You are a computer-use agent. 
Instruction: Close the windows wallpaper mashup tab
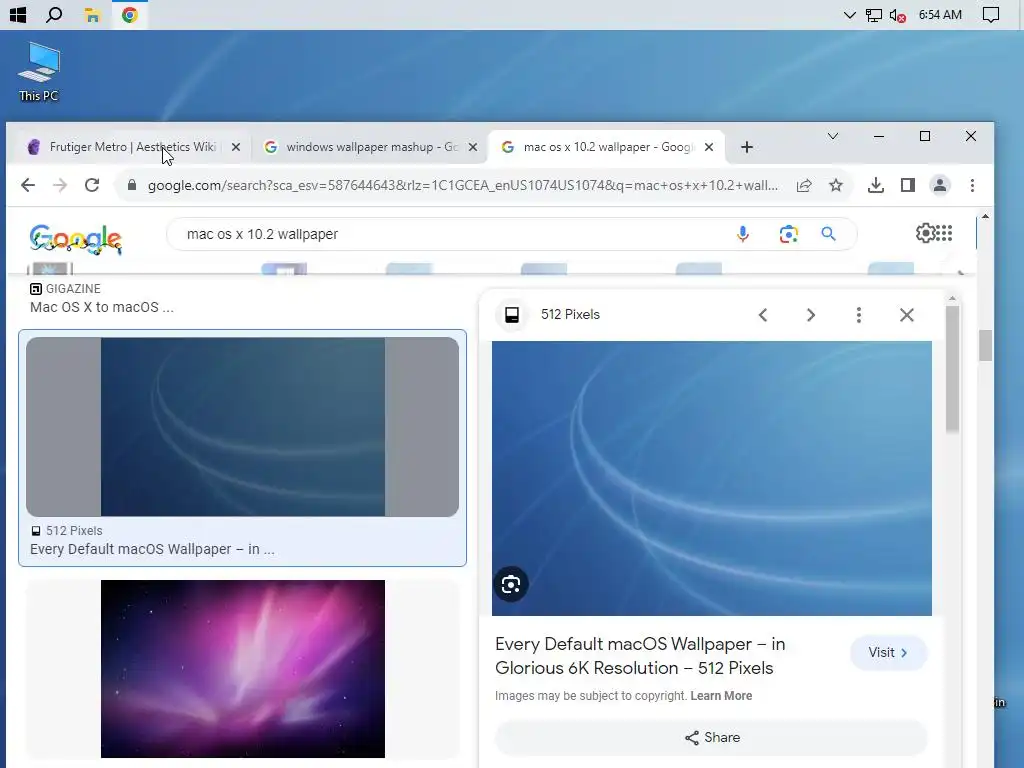click(473, 147)
